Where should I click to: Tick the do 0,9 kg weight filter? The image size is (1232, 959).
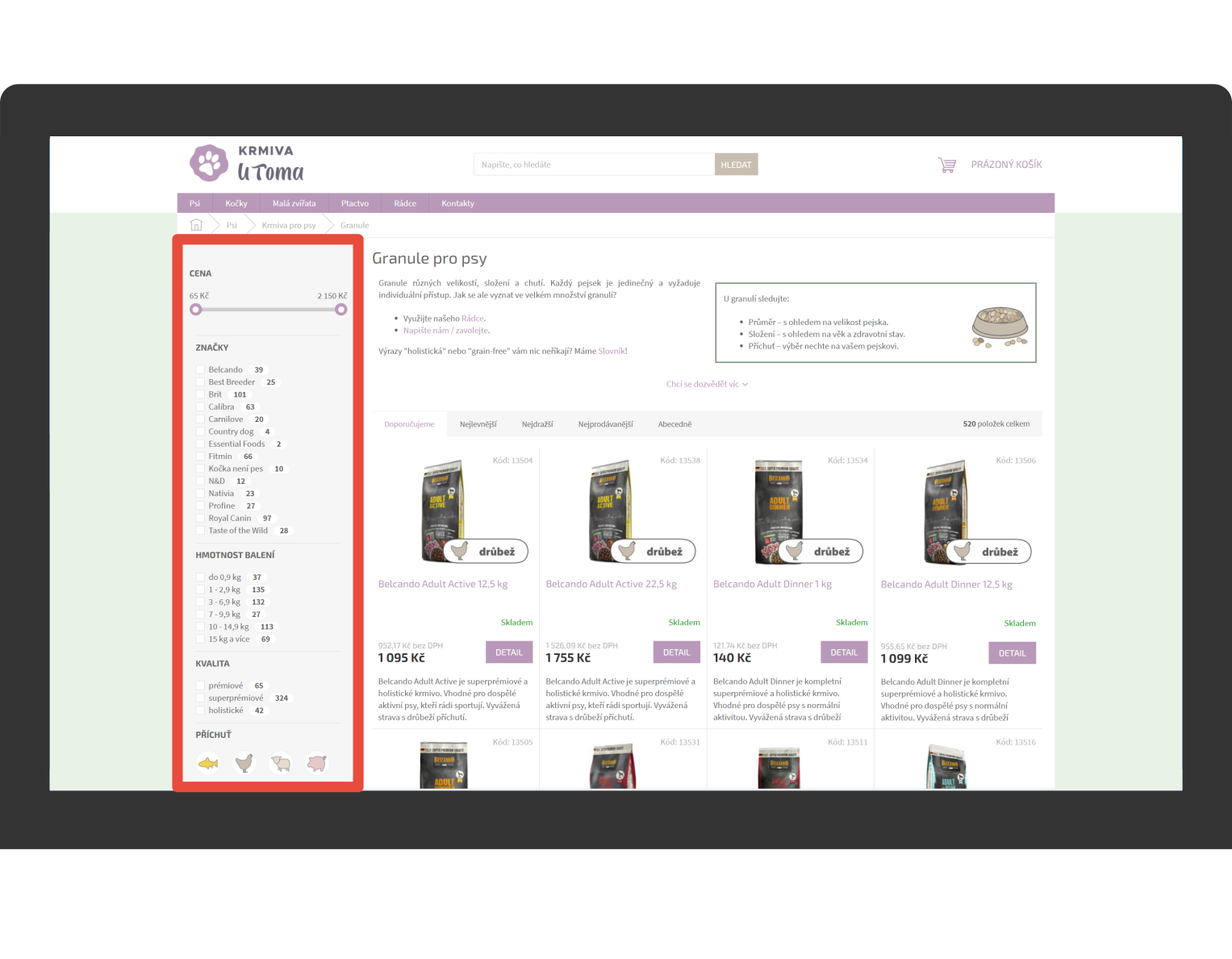(200, 577)
